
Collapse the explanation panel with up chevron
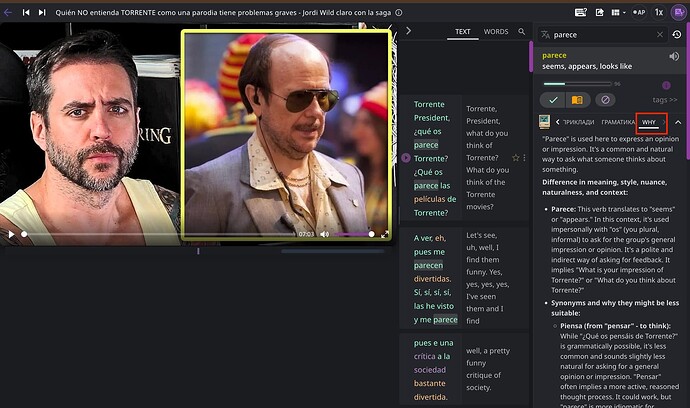tap(678, 122)
